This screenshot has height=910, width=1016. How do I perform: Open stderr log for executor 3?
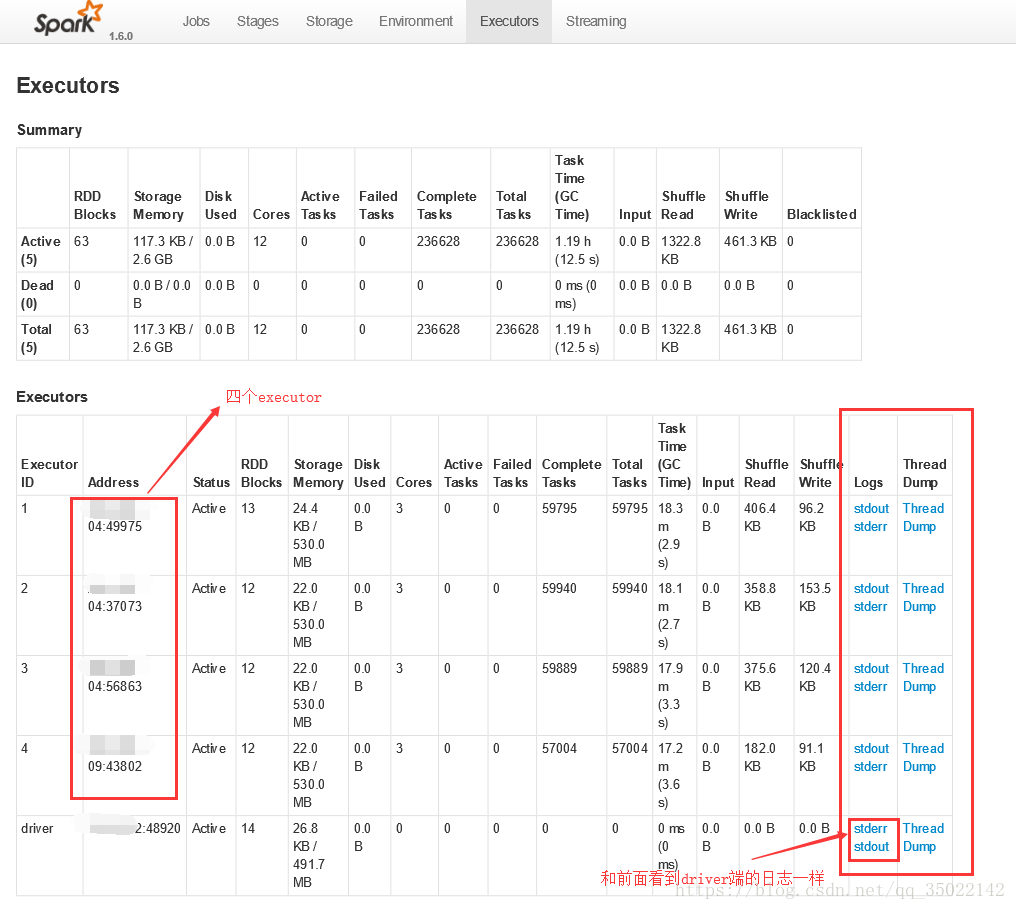pyautogui.click(x=870, y=686)
